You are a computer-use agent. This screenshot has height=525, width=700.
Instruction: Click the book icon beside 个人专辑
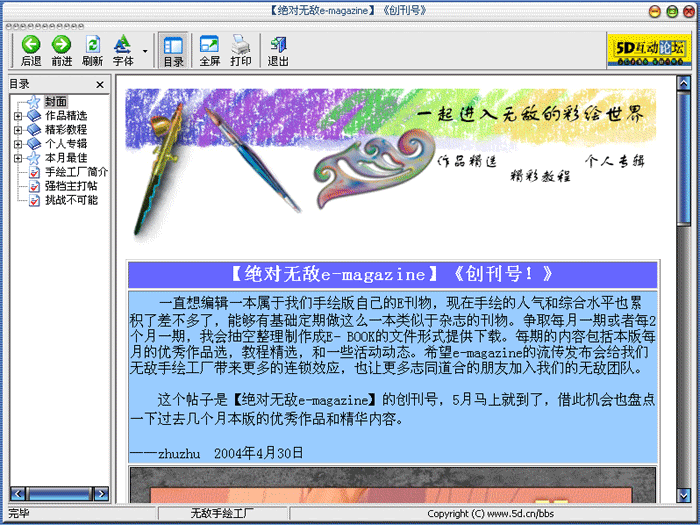(34, 144)
